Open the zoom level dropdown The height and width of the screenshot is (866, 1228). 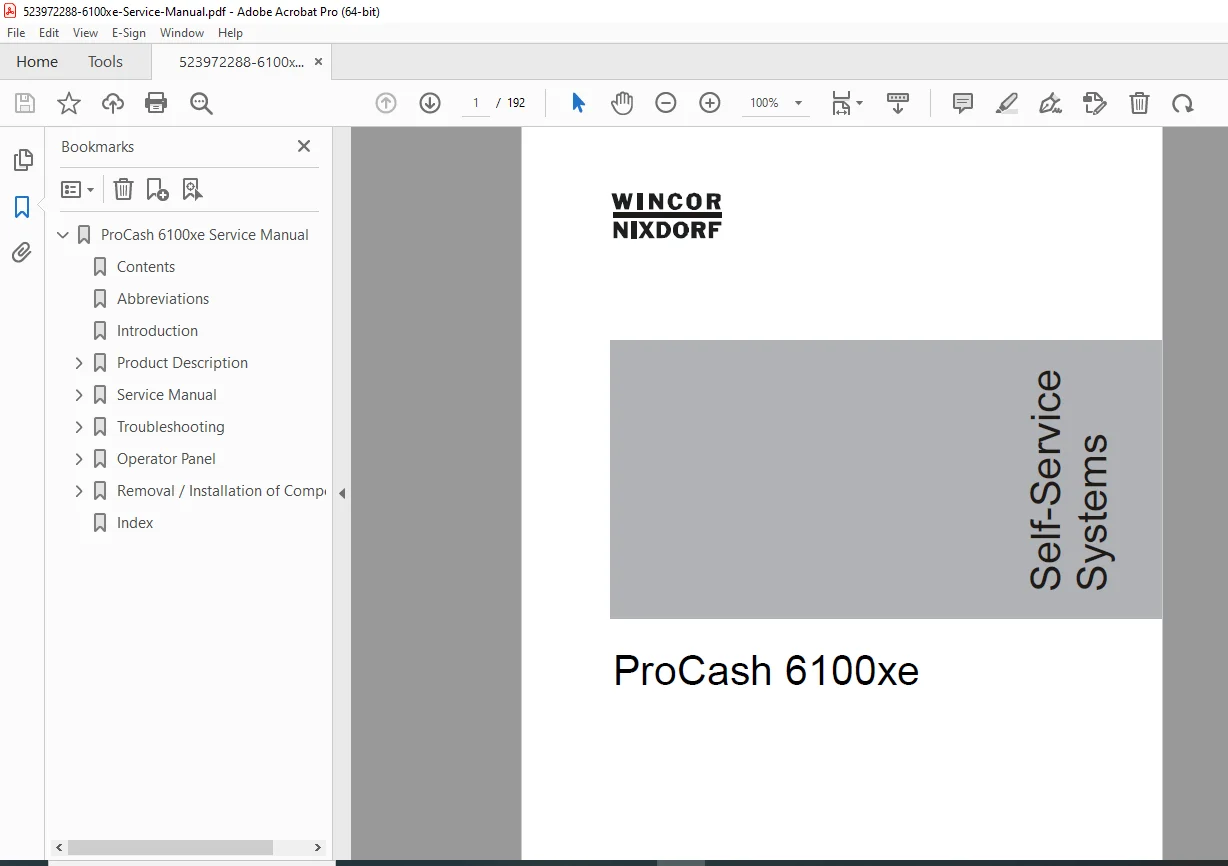click(798, 103)
